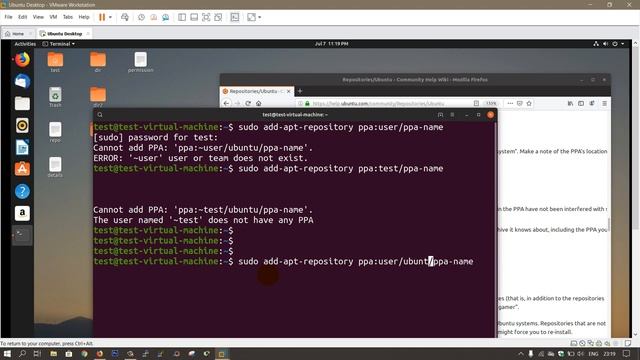
Task: Click the network icon in Ubuntu top bar
Action: pyautogui.click(x=596, y=44)
